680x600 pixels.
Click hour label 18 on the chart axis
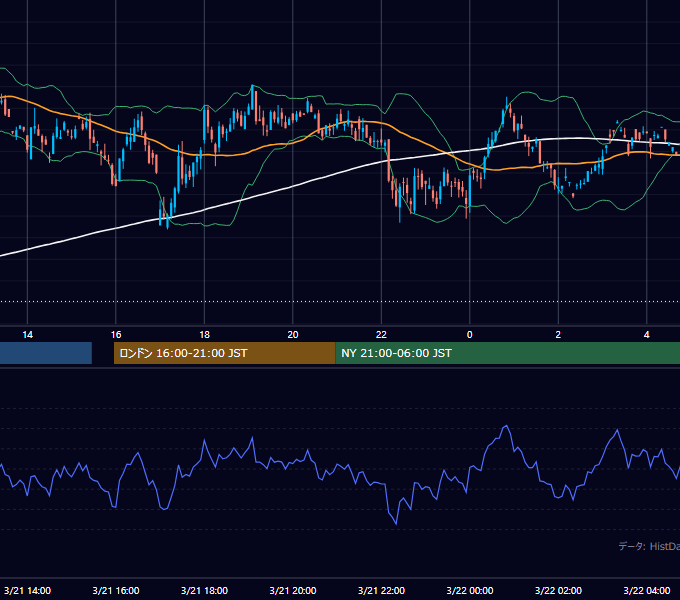204,335
